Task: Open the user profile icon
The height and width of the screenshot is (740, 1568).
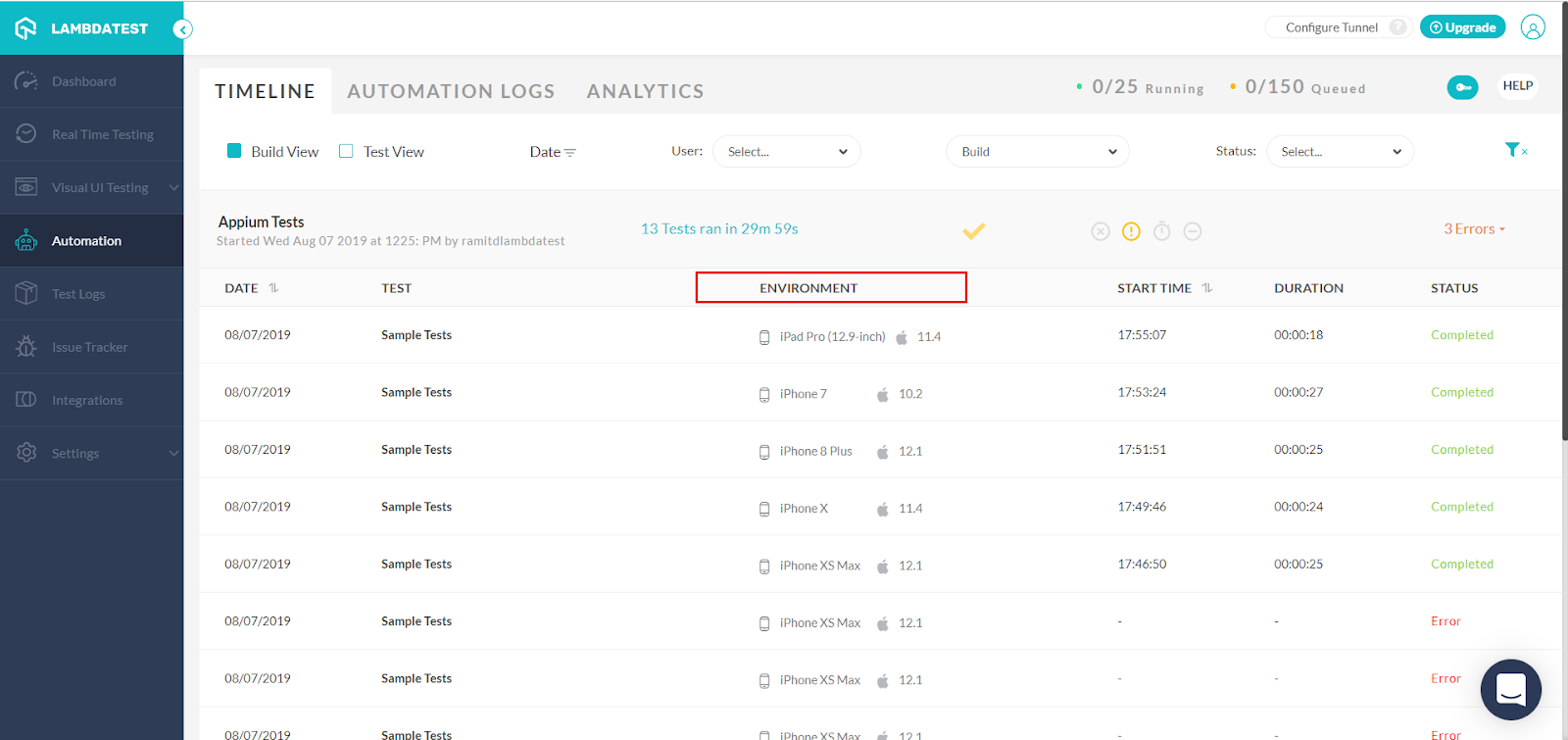Action: (x=1533, y=27)
